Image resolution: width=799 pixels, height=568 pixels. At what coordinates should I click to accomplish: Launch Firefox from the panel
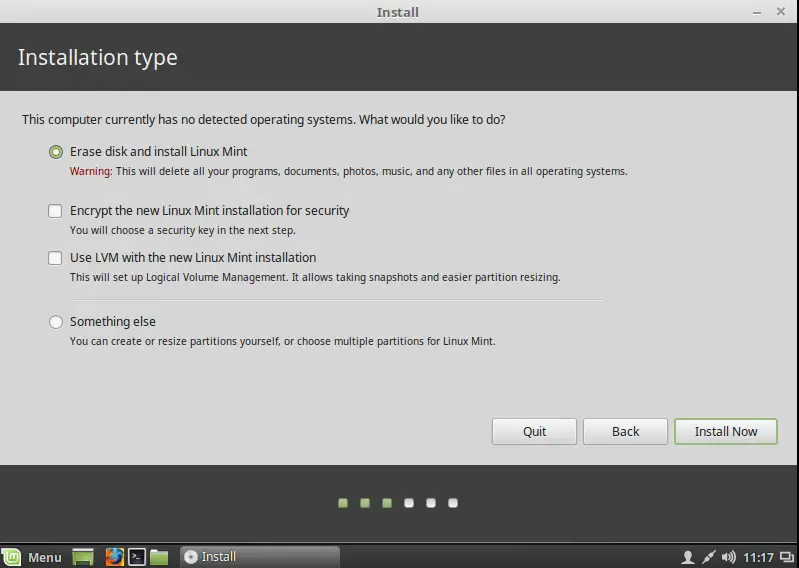coord(115,557)
